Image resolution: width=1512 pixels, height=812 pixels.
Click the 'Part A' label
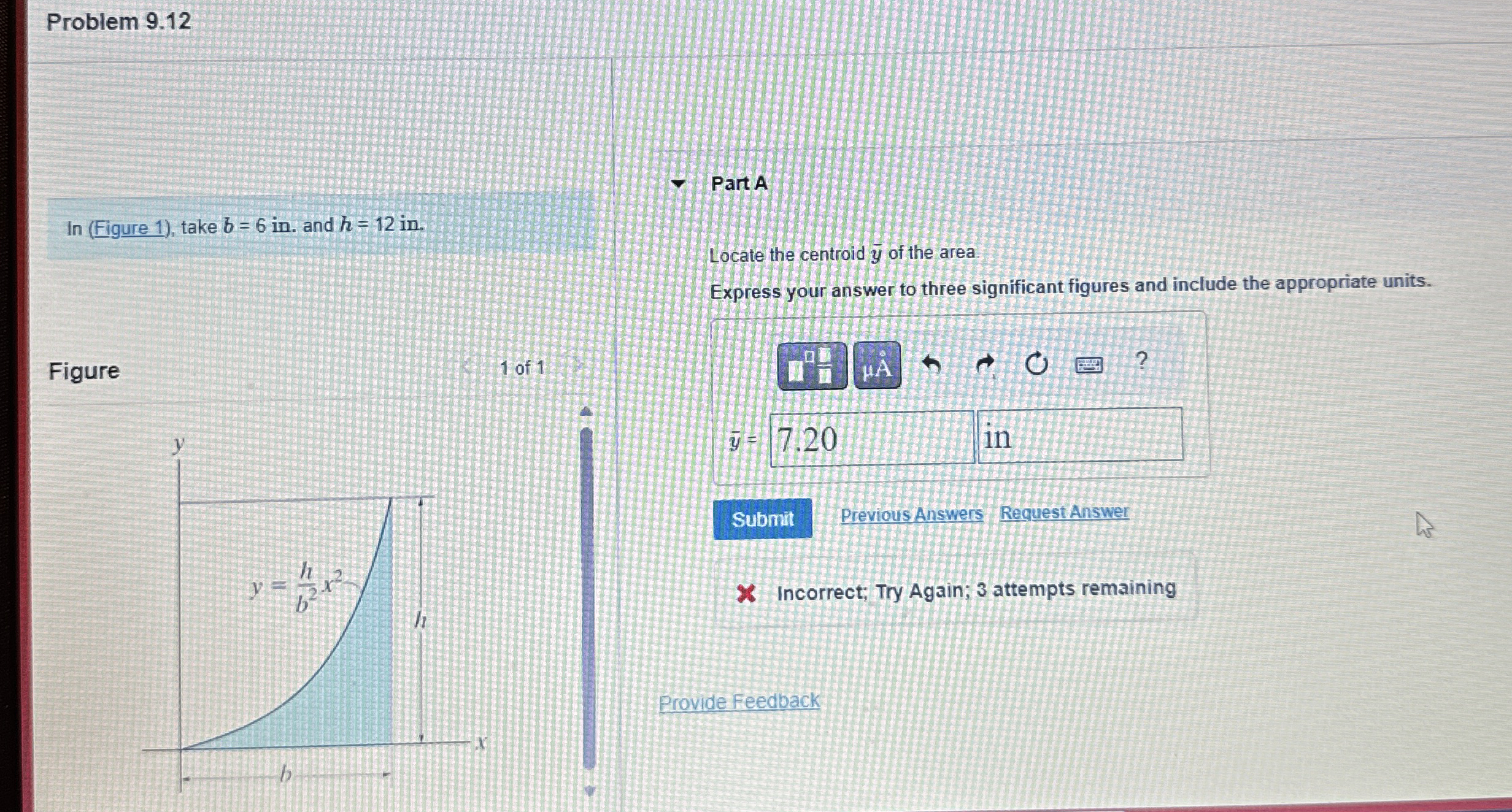point(739,183)
